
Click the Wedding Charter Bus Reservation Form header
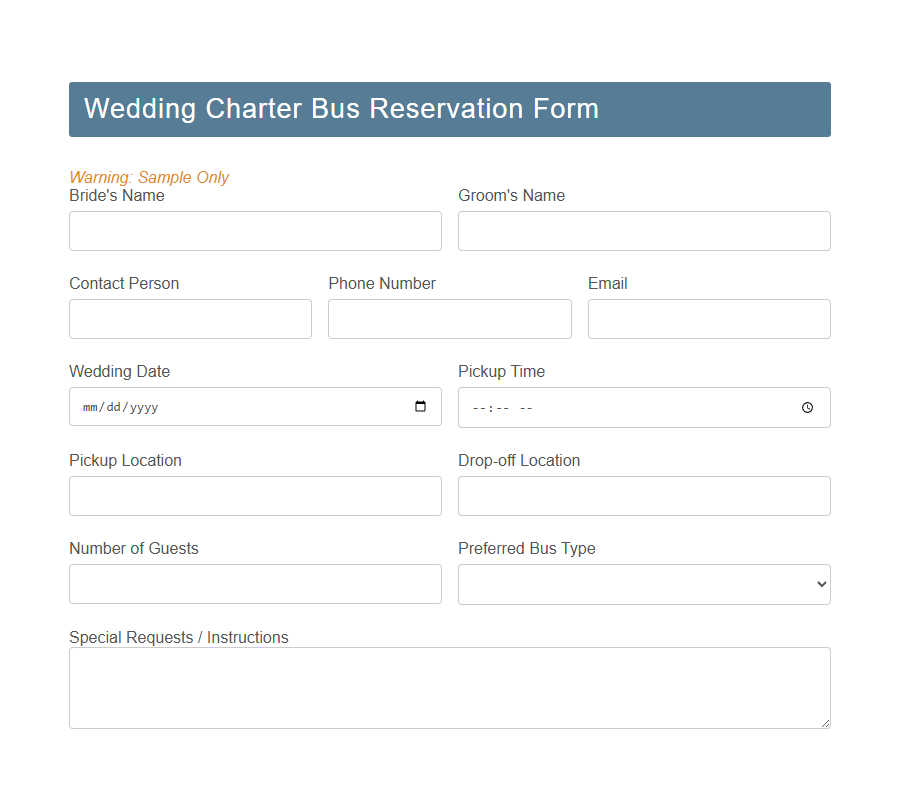coord(340,108)
